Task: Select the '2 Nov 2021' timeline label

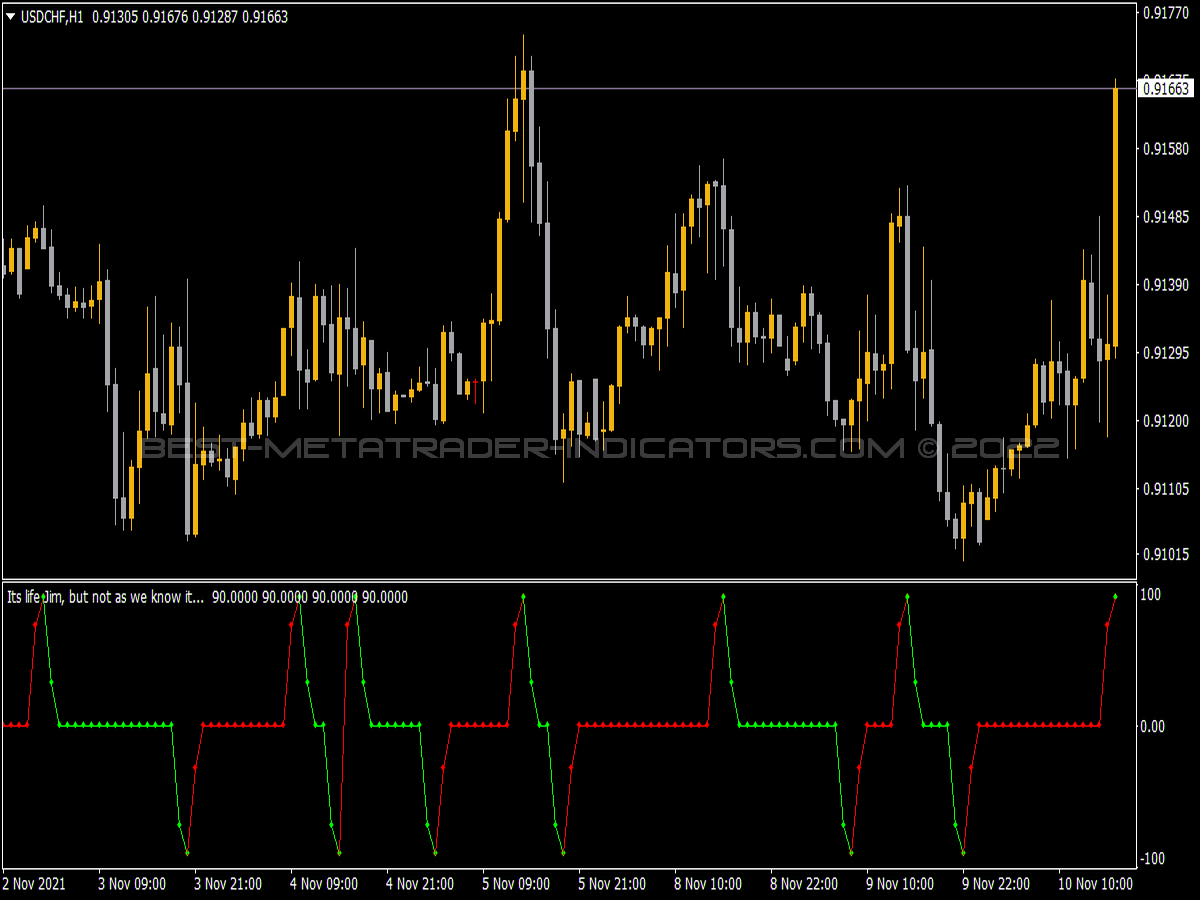Action: pyautogui.click(x=33, y=884)
